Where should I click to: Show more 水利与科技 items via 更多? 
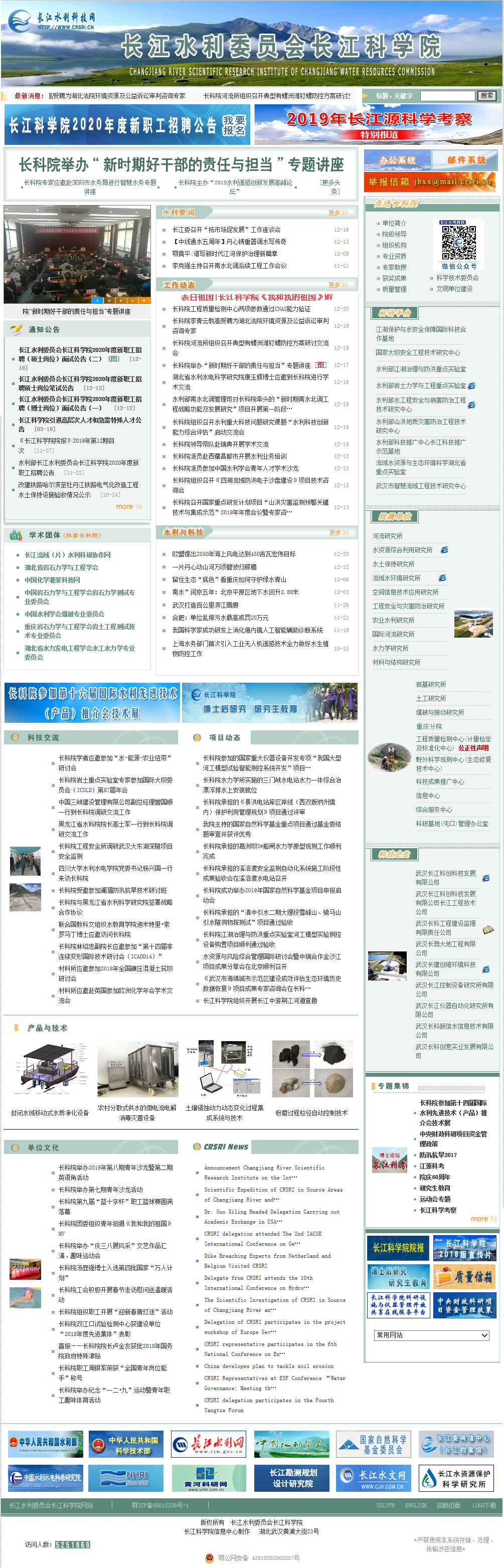[339, 532]
